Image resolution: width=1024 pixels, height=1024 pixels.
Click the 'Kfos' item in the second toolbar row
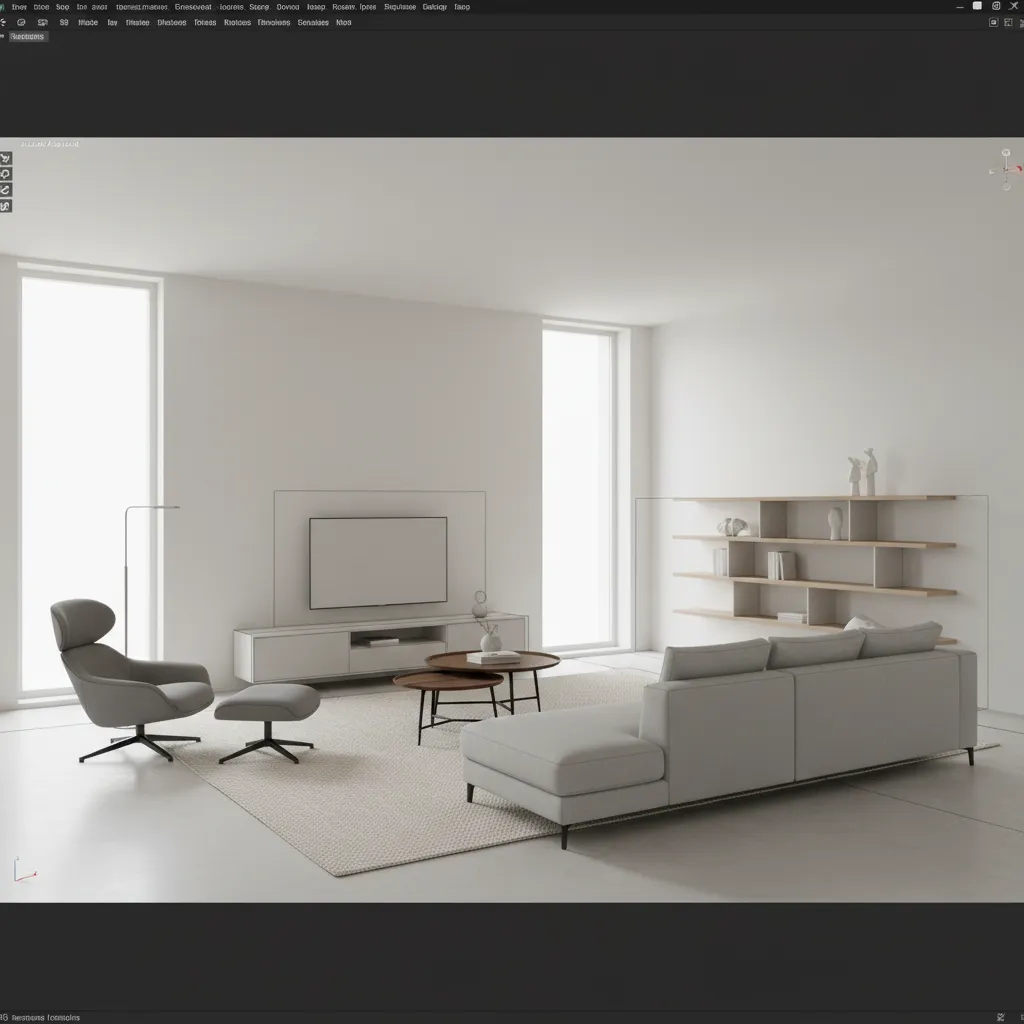point(344,22)
